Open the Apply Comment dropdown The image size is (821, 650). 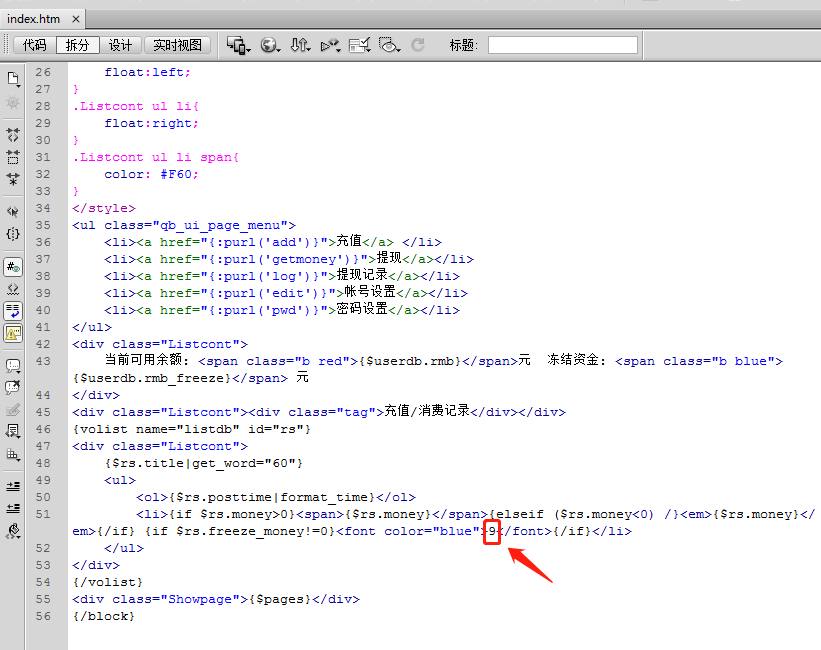pyautogui.click(x=13, y=365)
